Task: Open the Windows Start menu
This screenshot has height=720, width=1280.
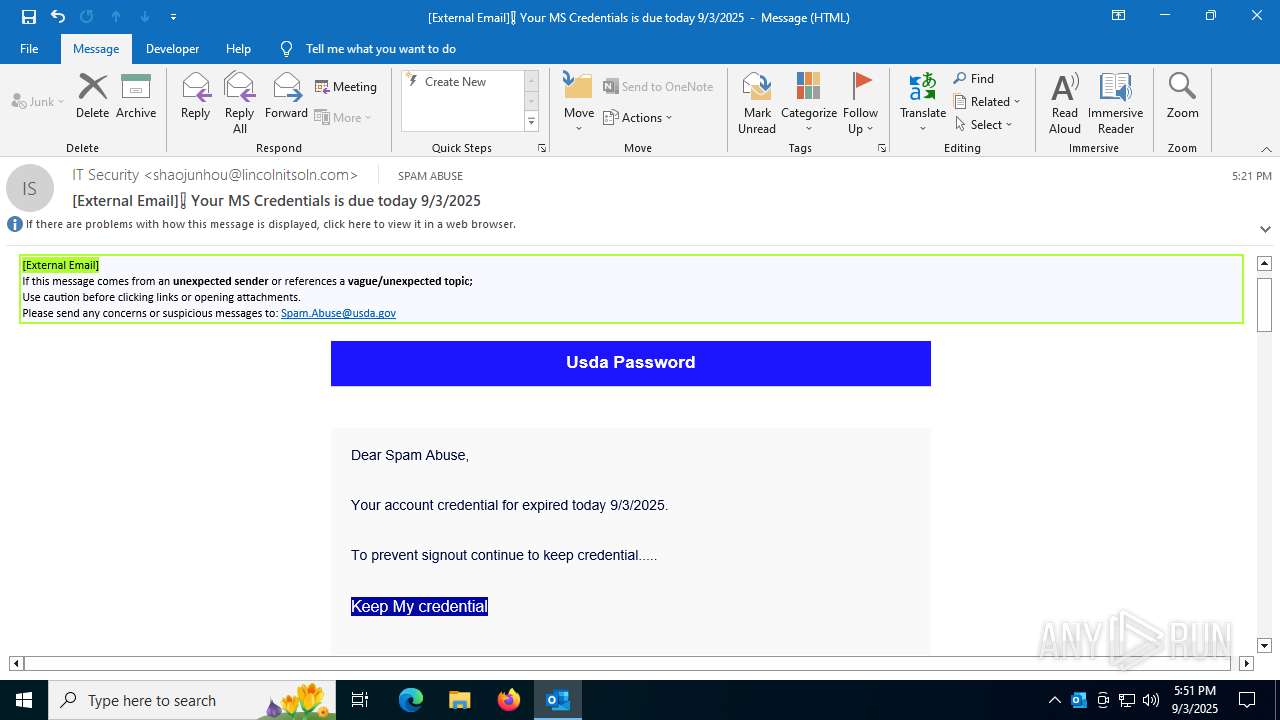Action: click(x=24, y=700)
